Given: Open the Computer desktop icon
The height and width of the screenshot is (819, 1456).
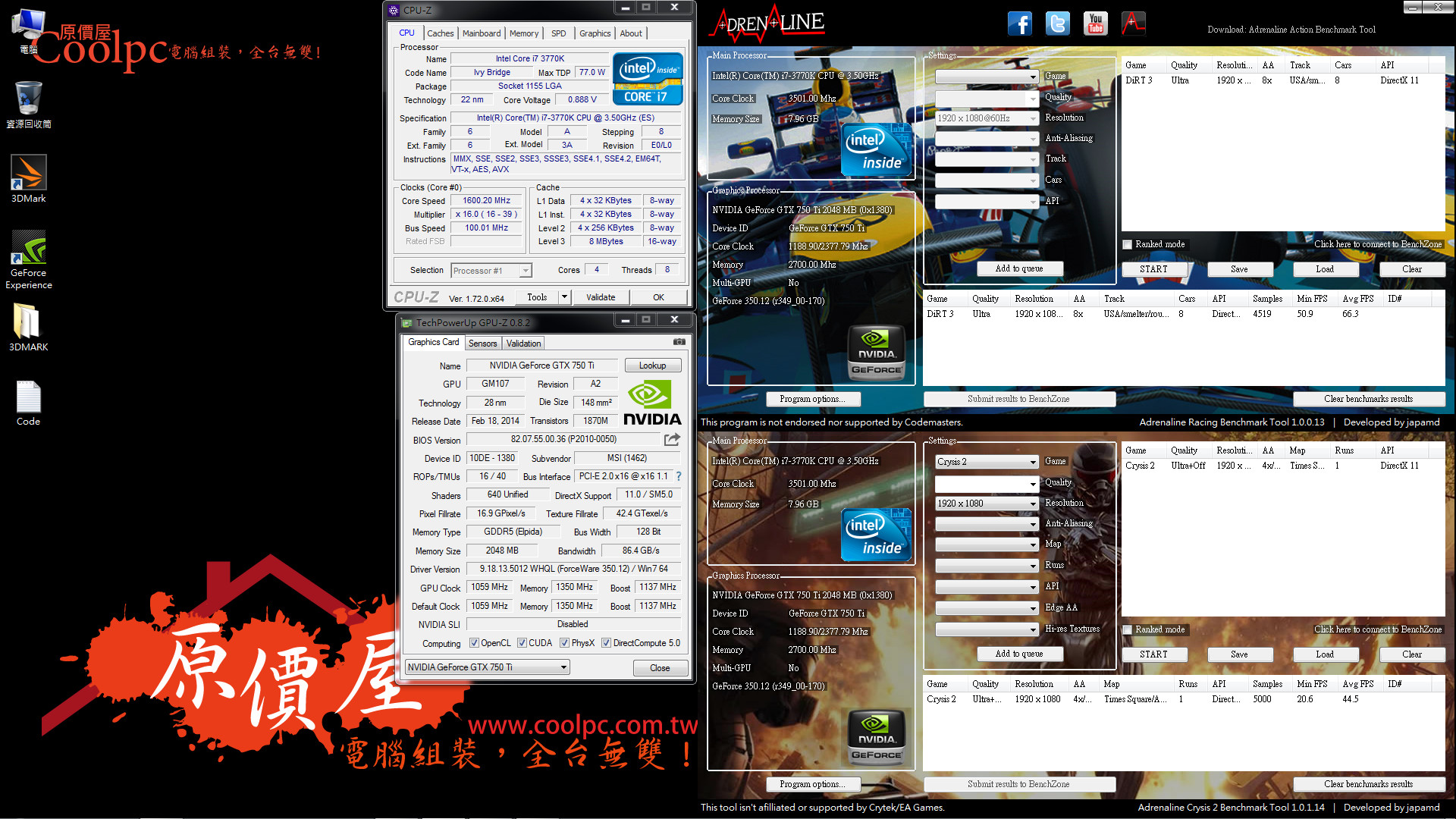Looking at the screenshot, I should [29, 30].
